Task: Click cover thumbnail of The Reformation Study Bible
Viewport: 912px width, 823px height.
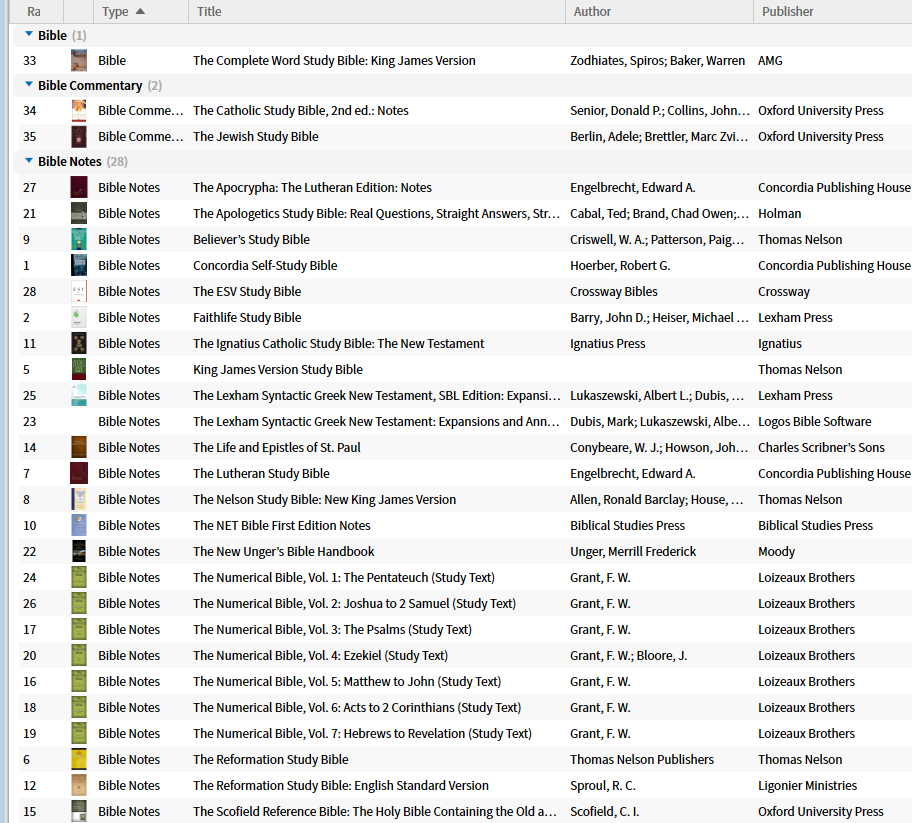Action: pos(79,760)
